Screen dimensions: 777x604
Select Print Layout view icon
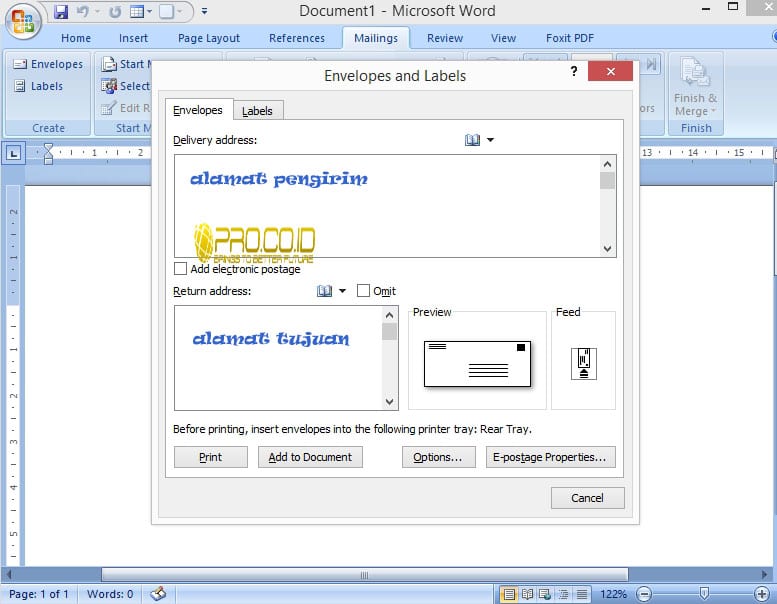click(509, 594)
